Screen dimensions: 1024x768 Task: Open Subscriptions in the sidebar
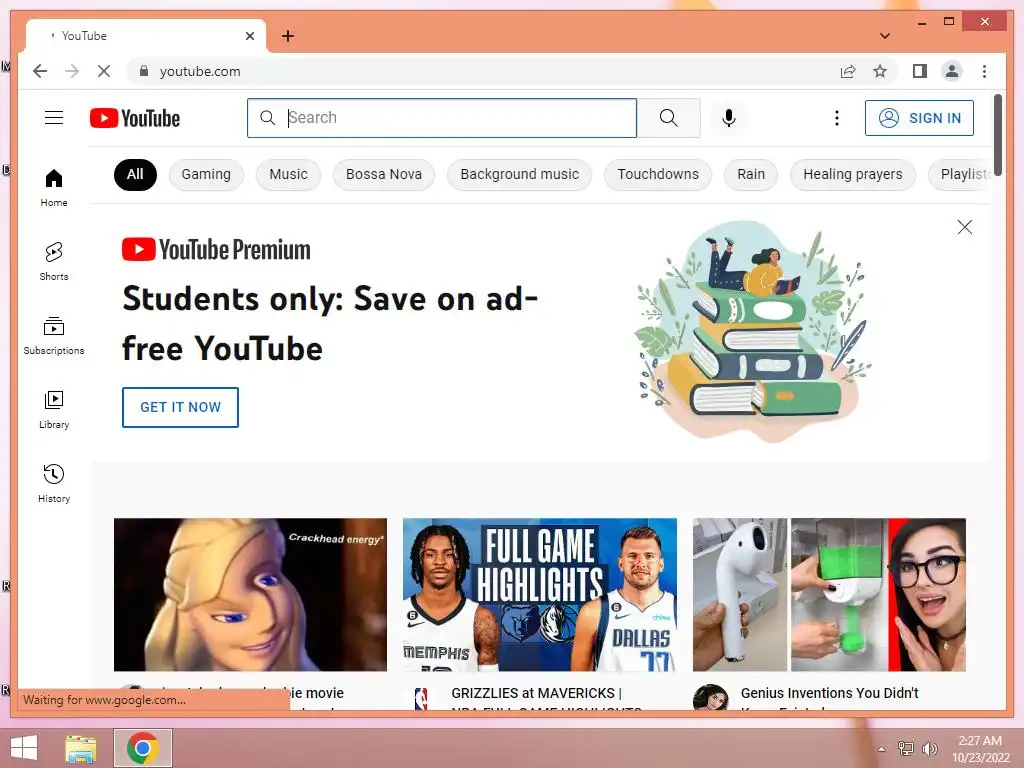(x=54, y=336)
